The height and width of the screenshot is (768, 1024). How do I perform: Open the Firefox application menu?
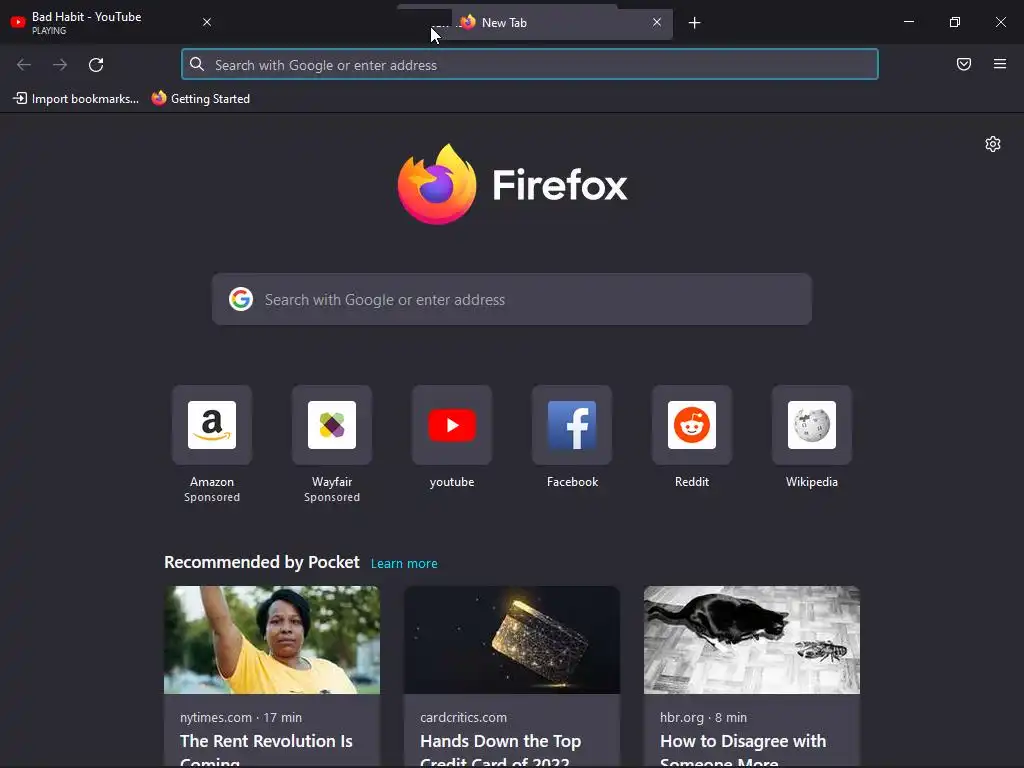coord(1000,64)
